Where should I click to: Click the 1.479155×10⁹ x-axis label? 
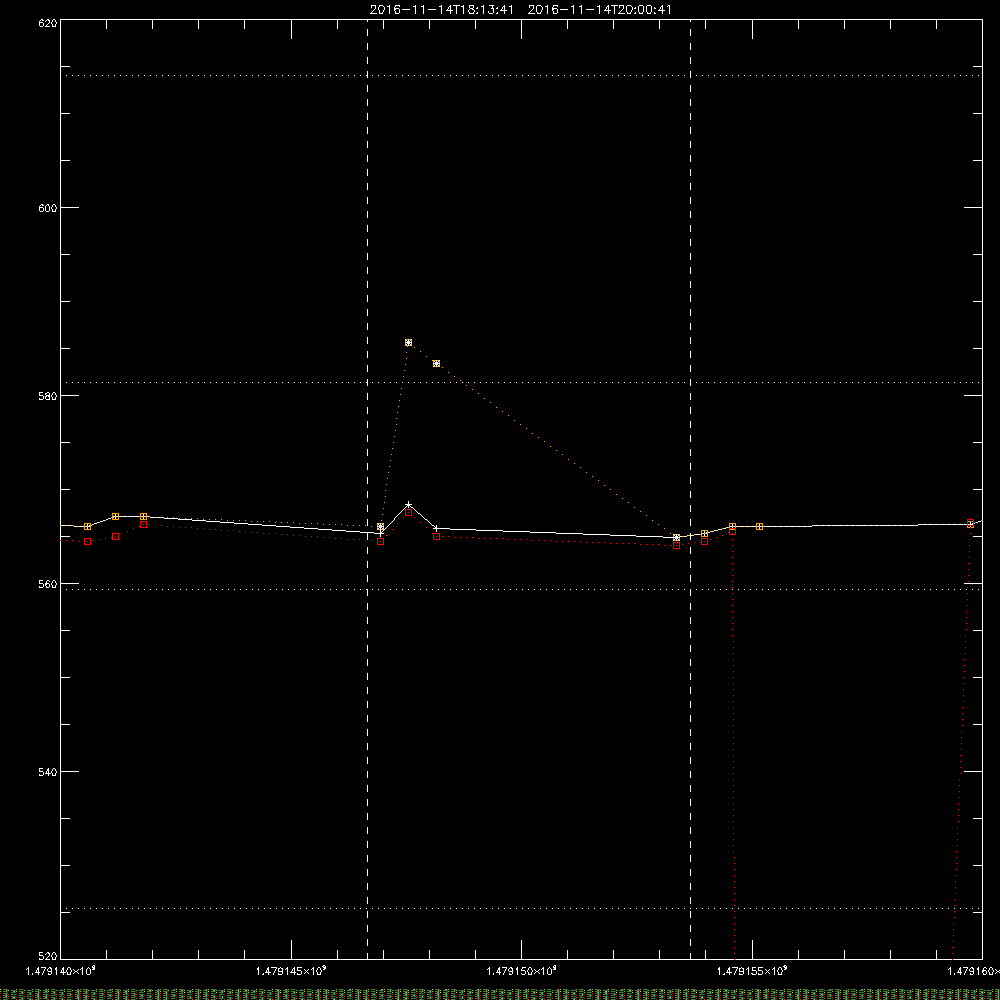[x=752, y=971]
